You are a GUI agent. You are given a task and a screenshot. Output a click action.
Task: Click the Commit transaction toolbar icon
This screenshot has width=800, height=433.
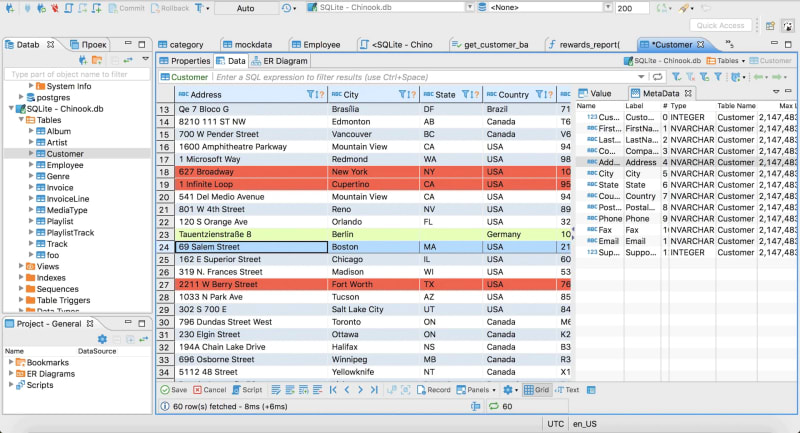[126, 8]
